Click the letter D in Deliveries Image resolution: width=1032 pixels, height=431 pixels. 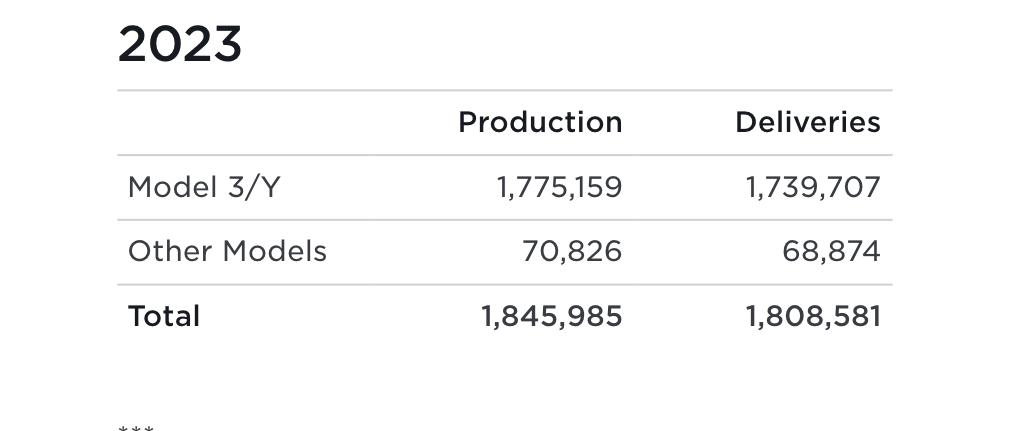[x=746, y=122]
